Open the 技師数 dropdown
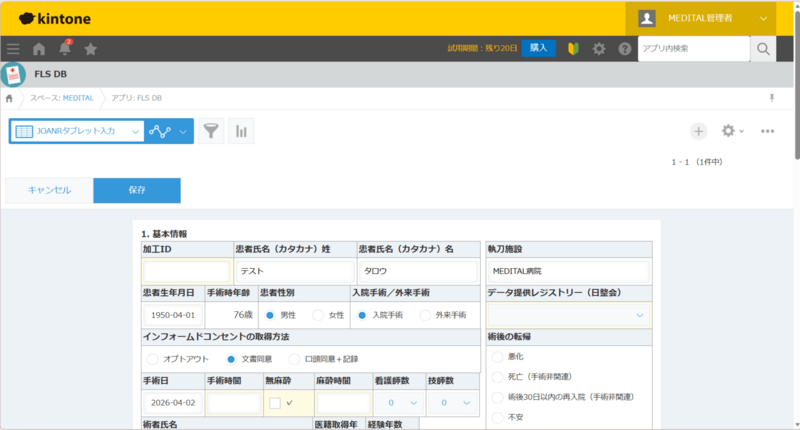This screenshot has height=430, width=800. click(x=453, y=403)
